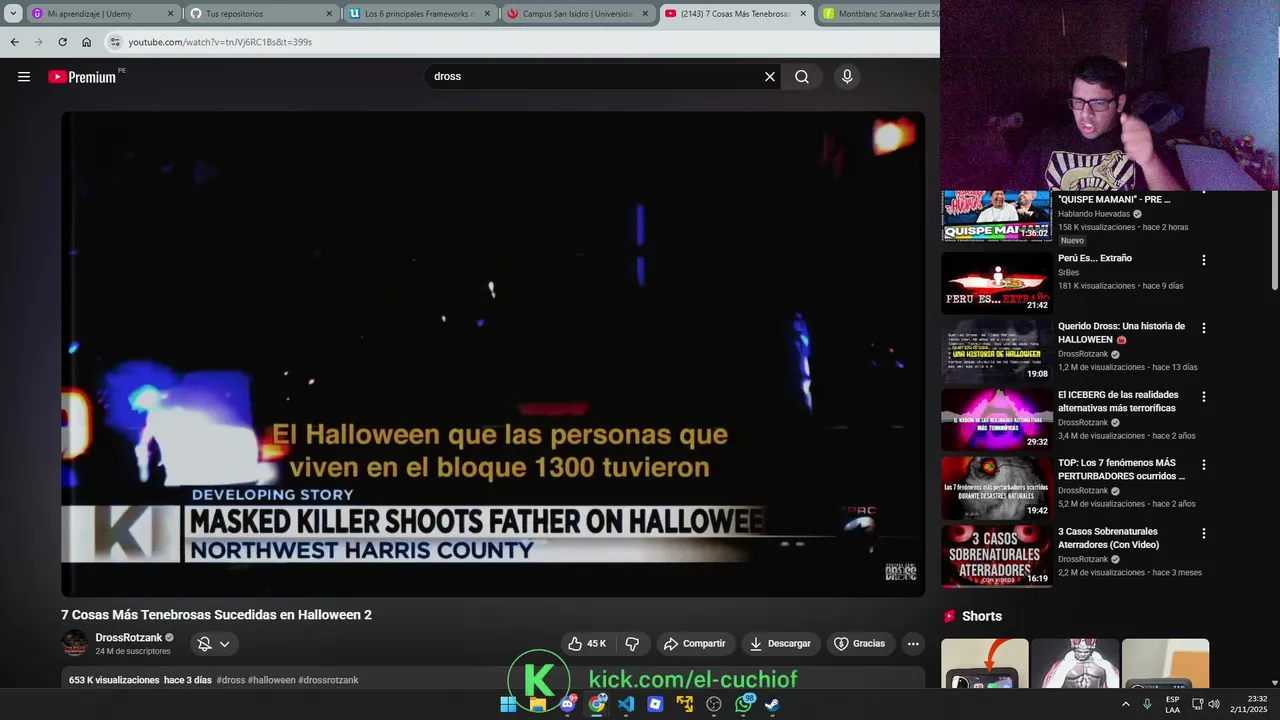Open 'El ICEBERG de las realidades' thumbnail
The image size is (1280, 720).
tap(997, 418)
